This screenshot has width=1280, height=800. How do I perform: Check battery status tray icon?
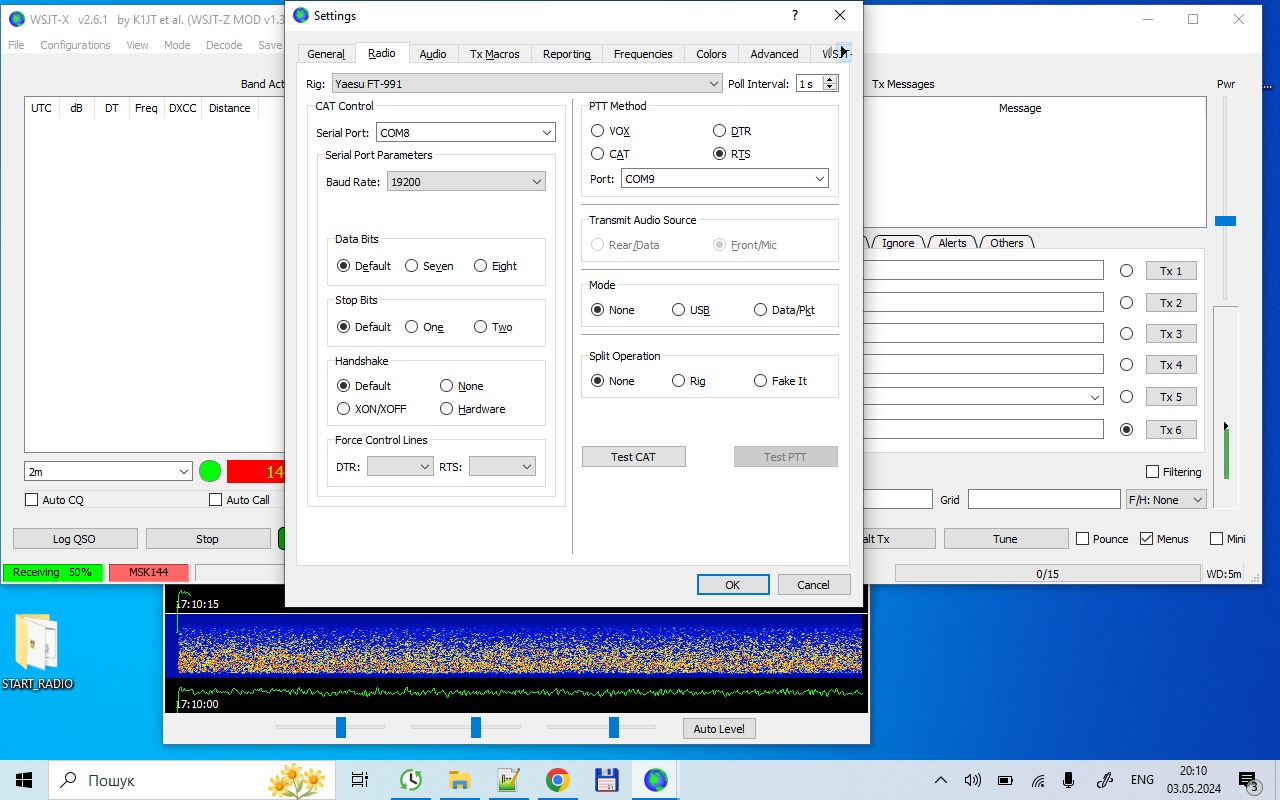pos(1005,780)
